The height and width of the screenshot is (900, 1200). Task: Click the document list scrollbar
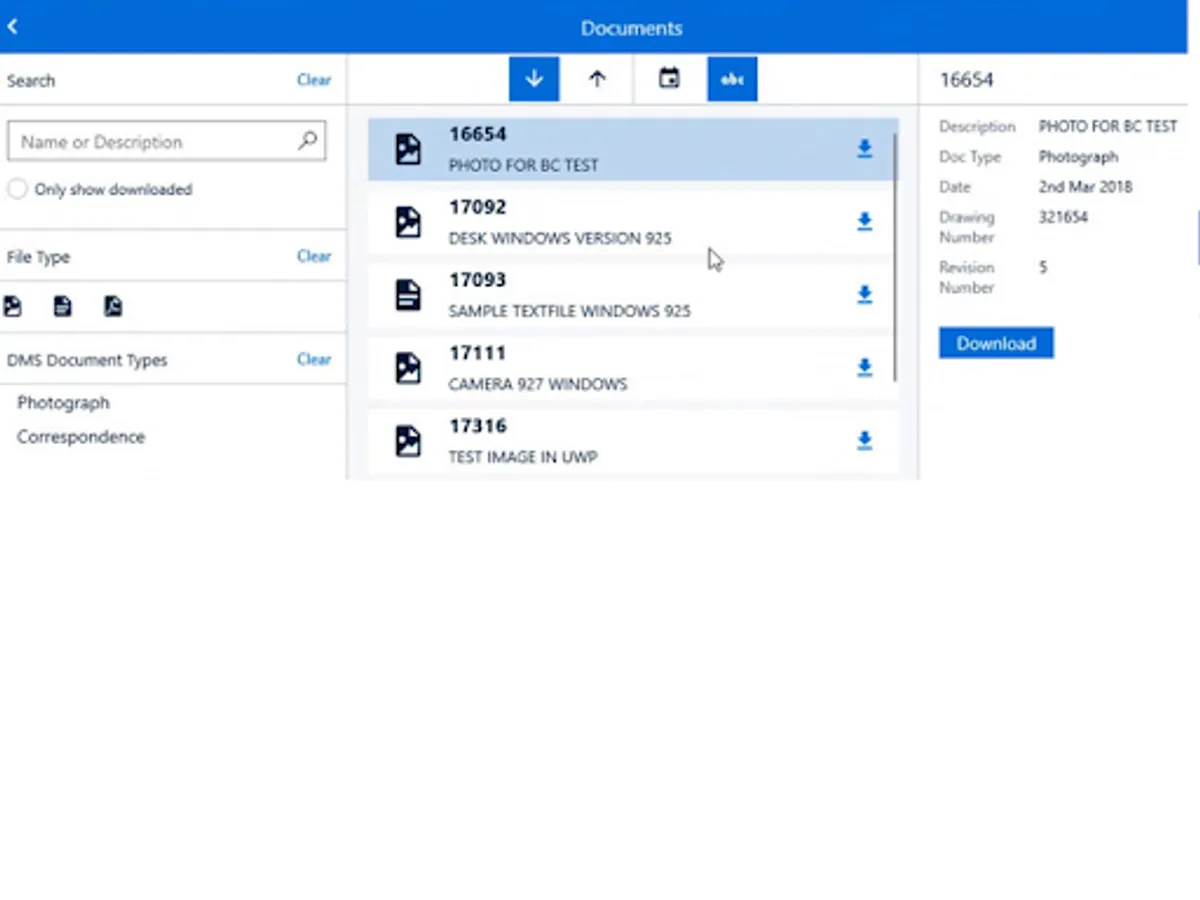895,255
